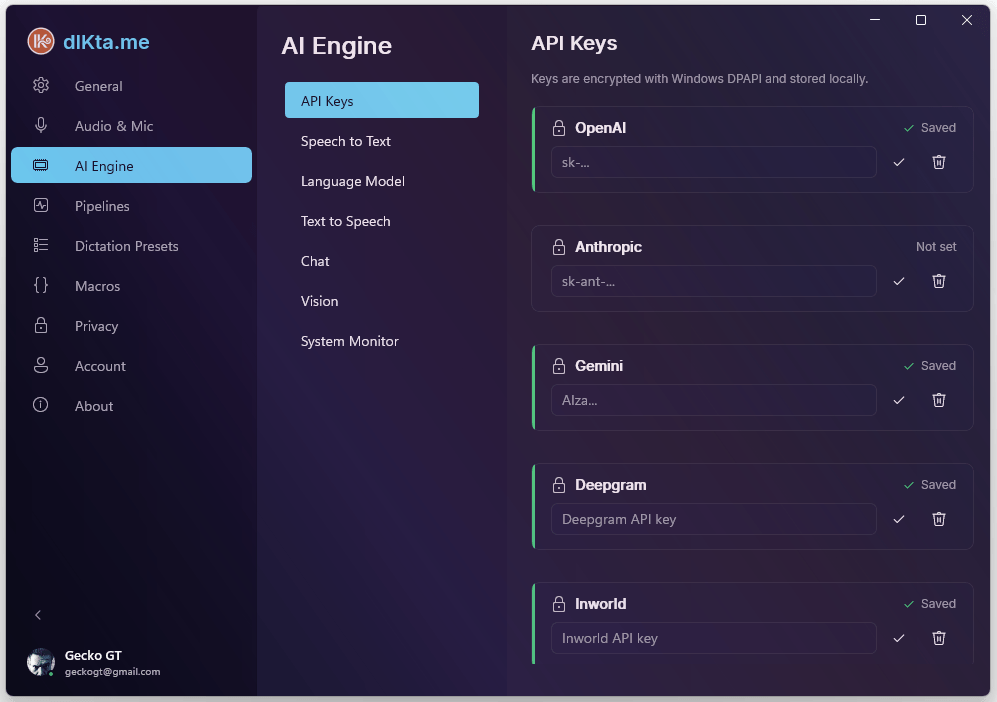The width and height of the screenshot is (997, 702).
Task: Click the Gecko GT profile avatar
Action: [x=41, y=662]
